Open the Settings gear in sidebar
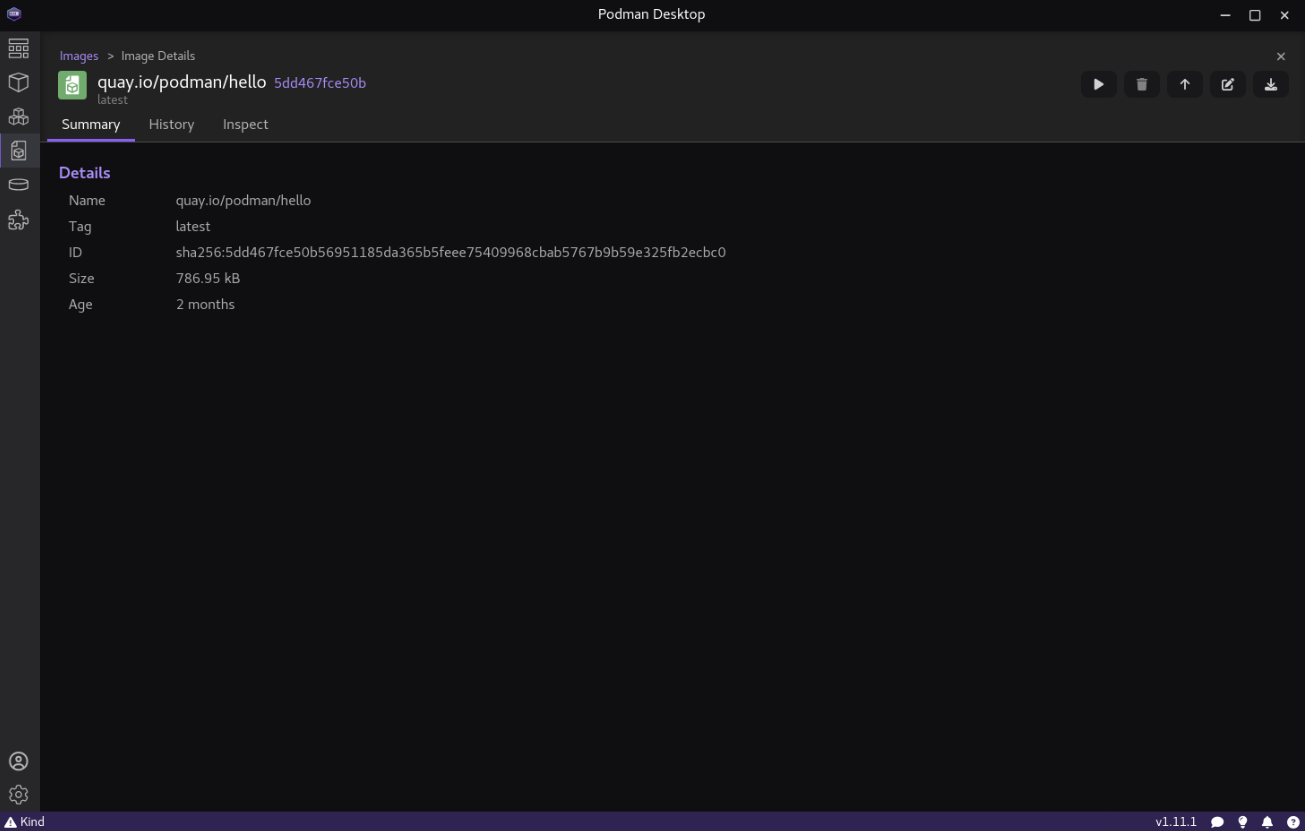 18,795
